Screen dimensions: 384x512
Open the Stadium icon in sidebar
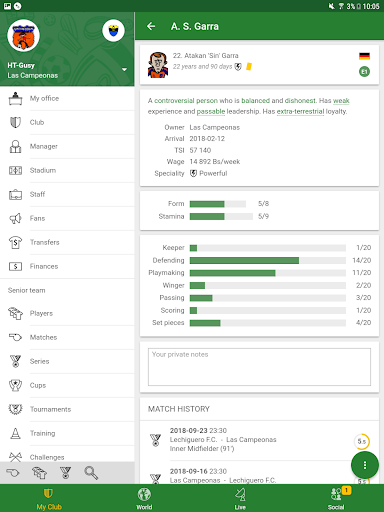(x=15, y=170)
